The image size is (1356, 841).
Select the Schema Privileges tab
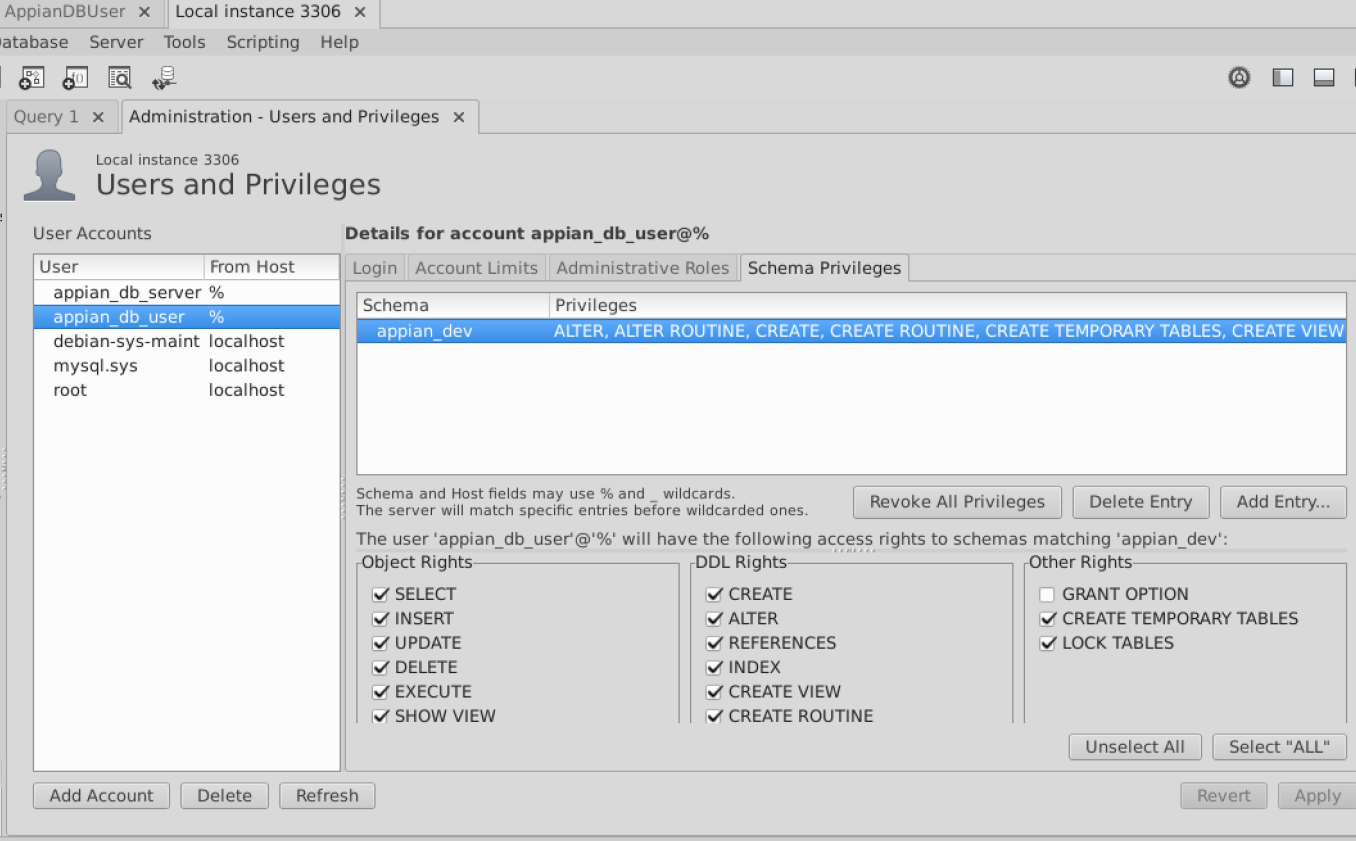pos(824,268)
